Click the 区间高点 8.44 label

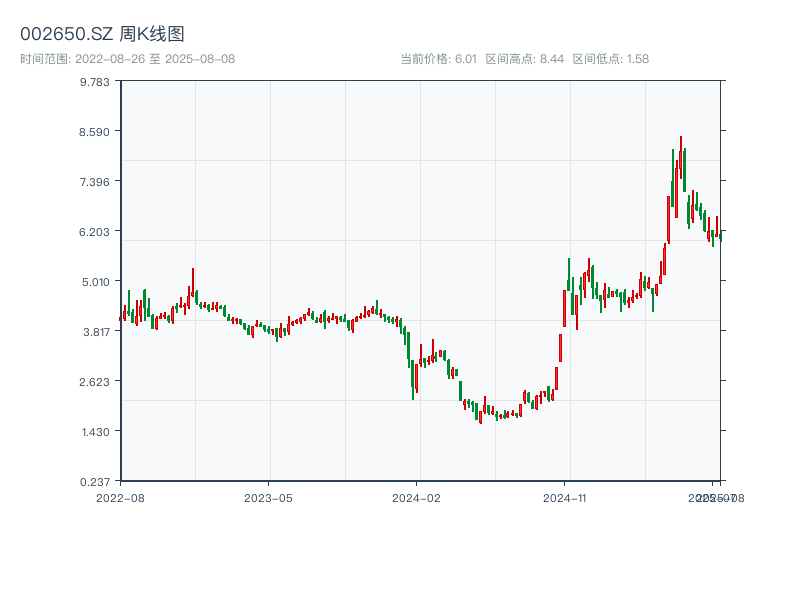coord(524,59)
